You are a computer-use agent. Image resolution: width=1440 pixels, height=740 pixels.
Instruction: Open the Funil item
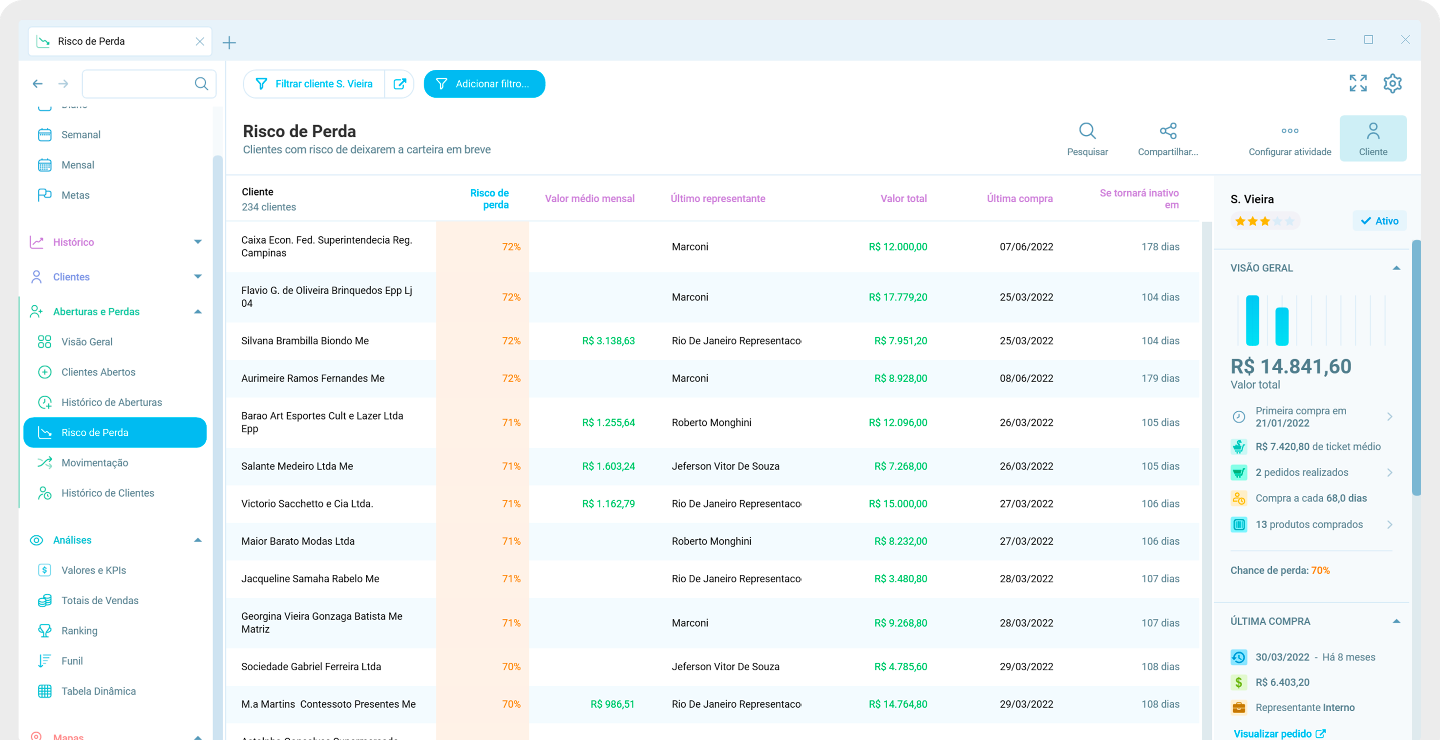[60, 661]
